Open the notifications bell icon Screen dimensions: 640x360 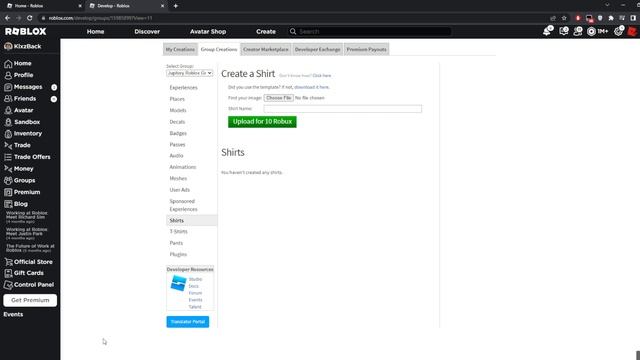pos(547,31)
